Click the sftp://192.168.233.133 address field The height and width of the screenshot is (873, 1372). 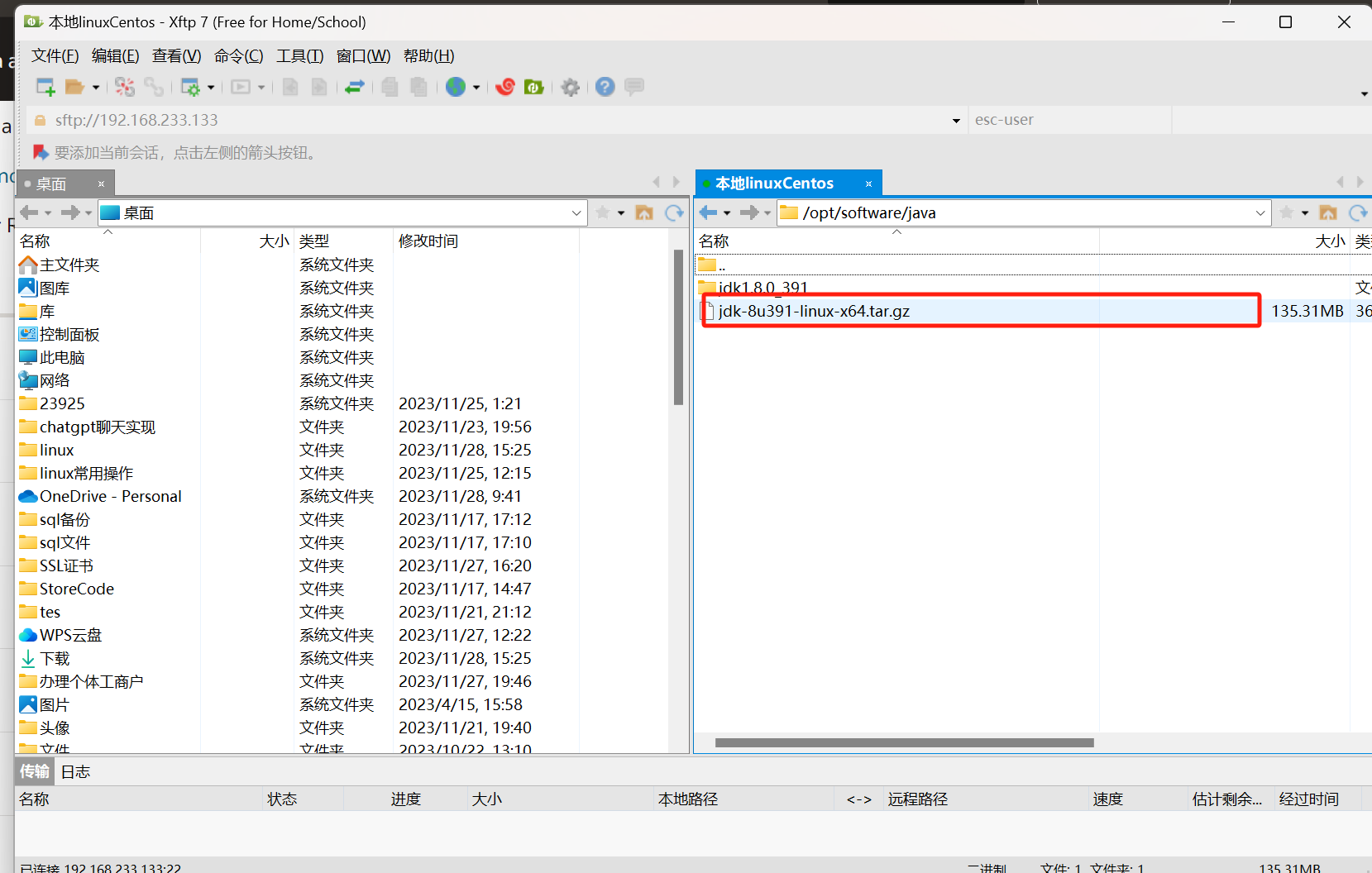(496, 120)
